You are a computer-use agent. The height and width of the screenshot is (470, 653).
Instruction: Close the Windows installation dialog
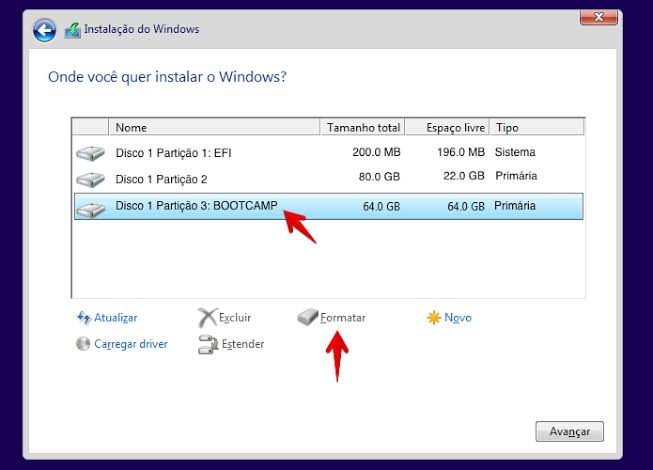(x=599, y=17)
